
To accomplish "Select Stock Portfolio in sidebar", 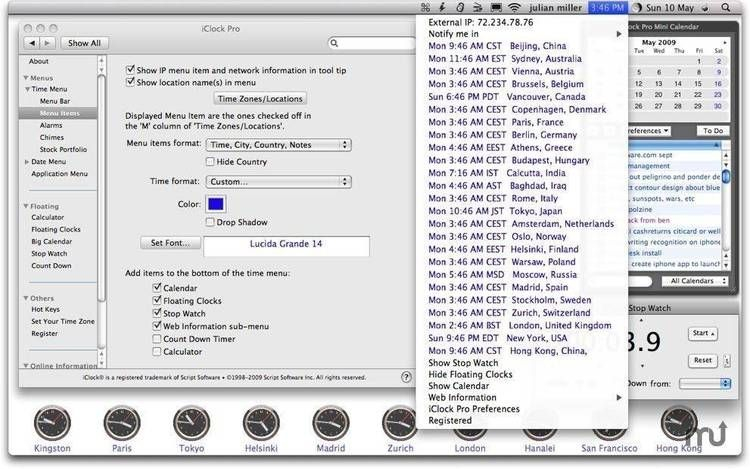I will point(63,149).
